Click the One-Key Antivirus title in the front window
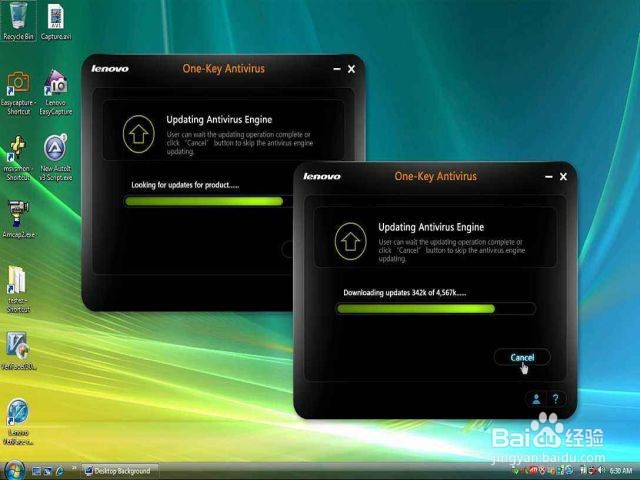 [x=436, y=176]
